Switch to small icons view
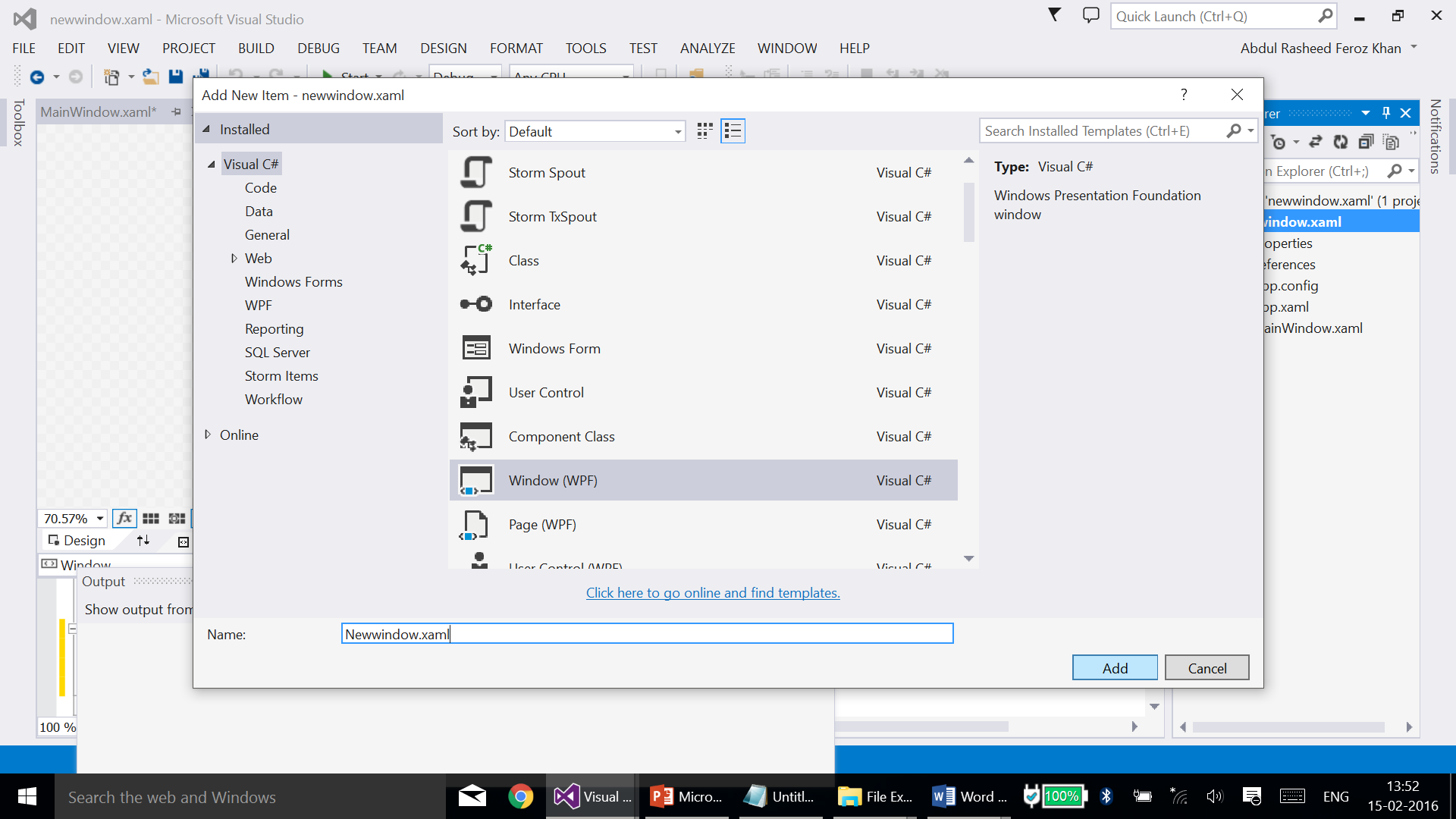Image resolution: width=1456 pixels, height=819 pixels. coord(704,131)
